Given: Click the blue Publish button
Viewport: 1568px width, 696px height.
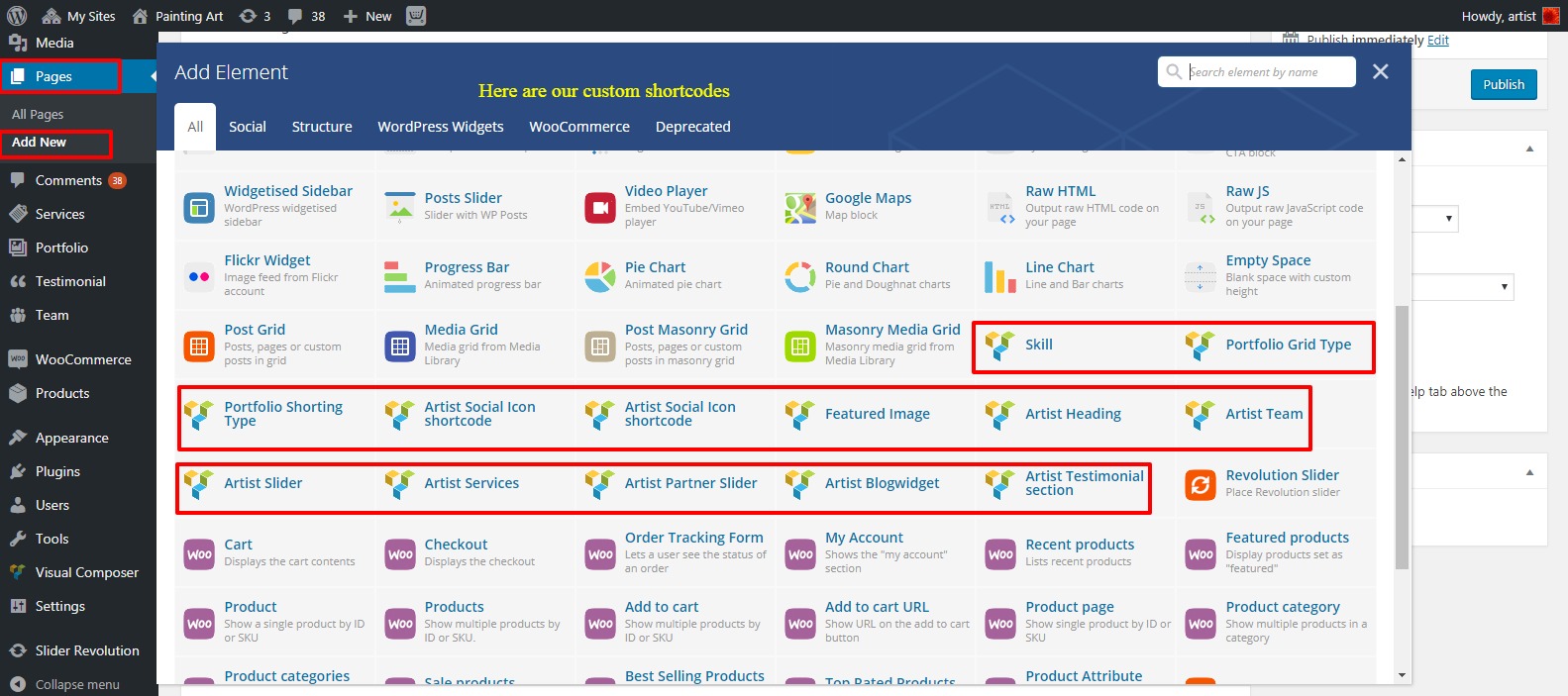Looking at the screenshot, I should [1504, 84].
